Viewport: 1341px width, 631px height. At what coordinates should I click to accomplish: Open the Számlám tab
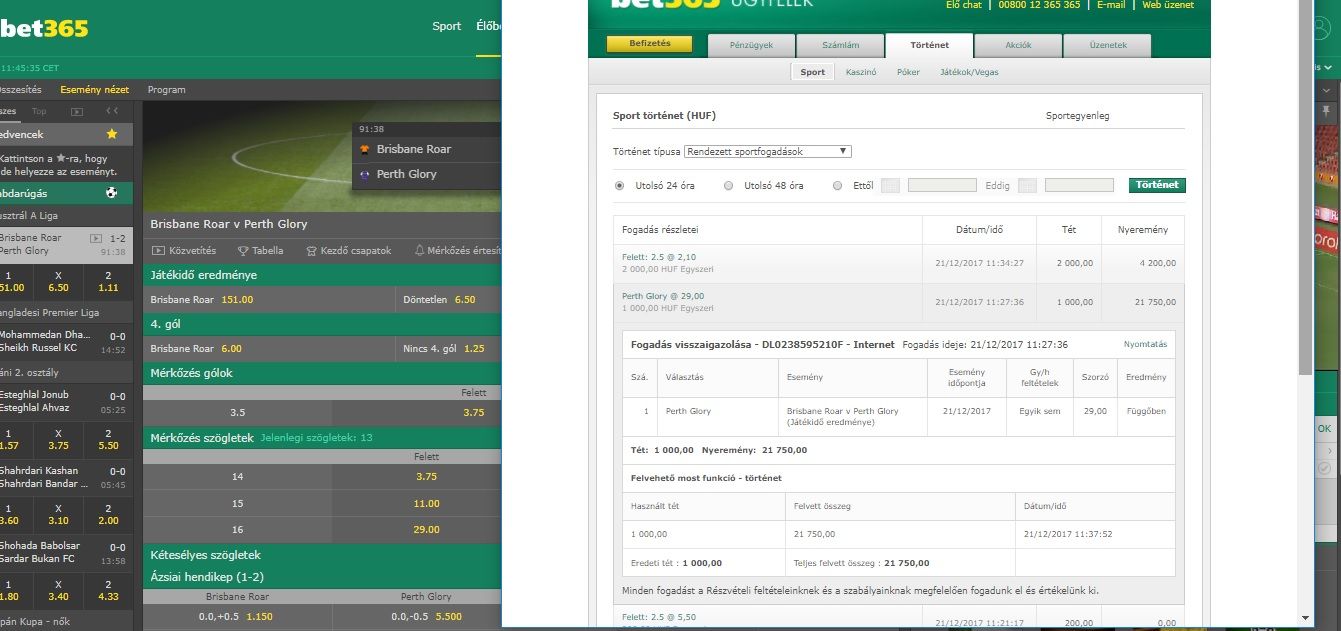pyautogui.click(x=840, y=45)
